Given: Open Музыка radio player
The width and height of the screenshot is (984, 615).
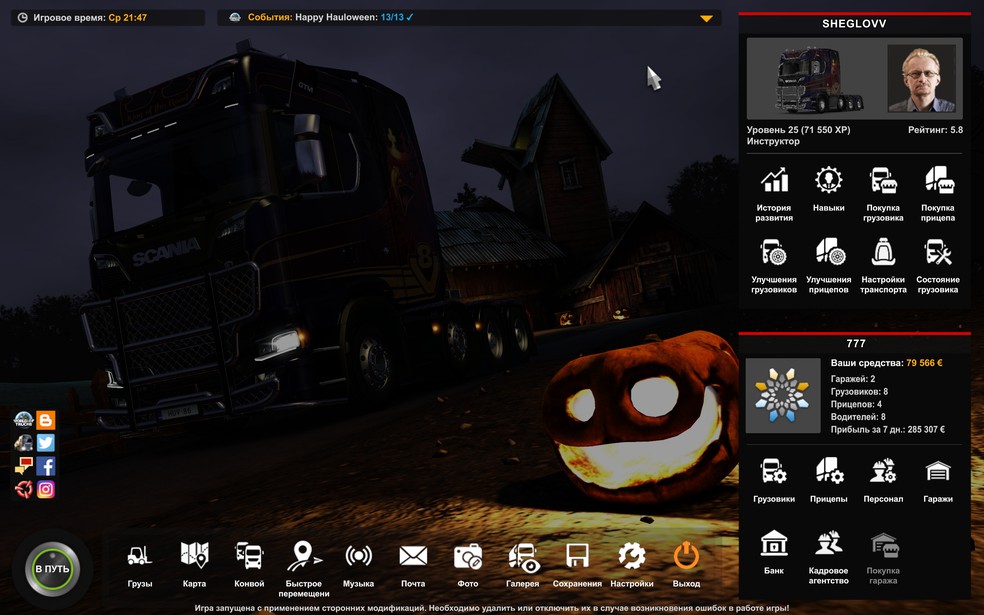Looking at the screenshot, I should click(358, 556).
